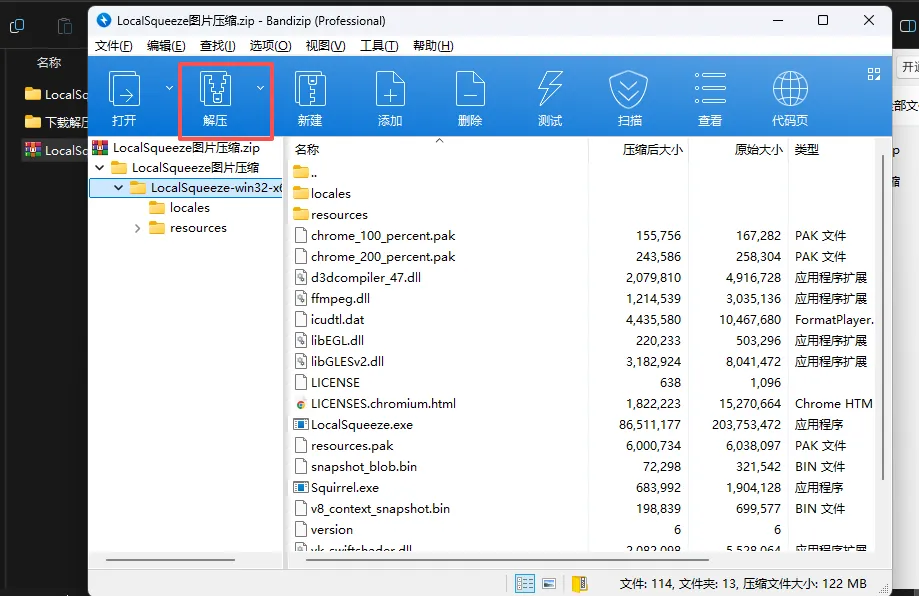This screenshot has width=919, height=596.
Task: Open the 帮助(H) menu
Action: pos(433,46)
